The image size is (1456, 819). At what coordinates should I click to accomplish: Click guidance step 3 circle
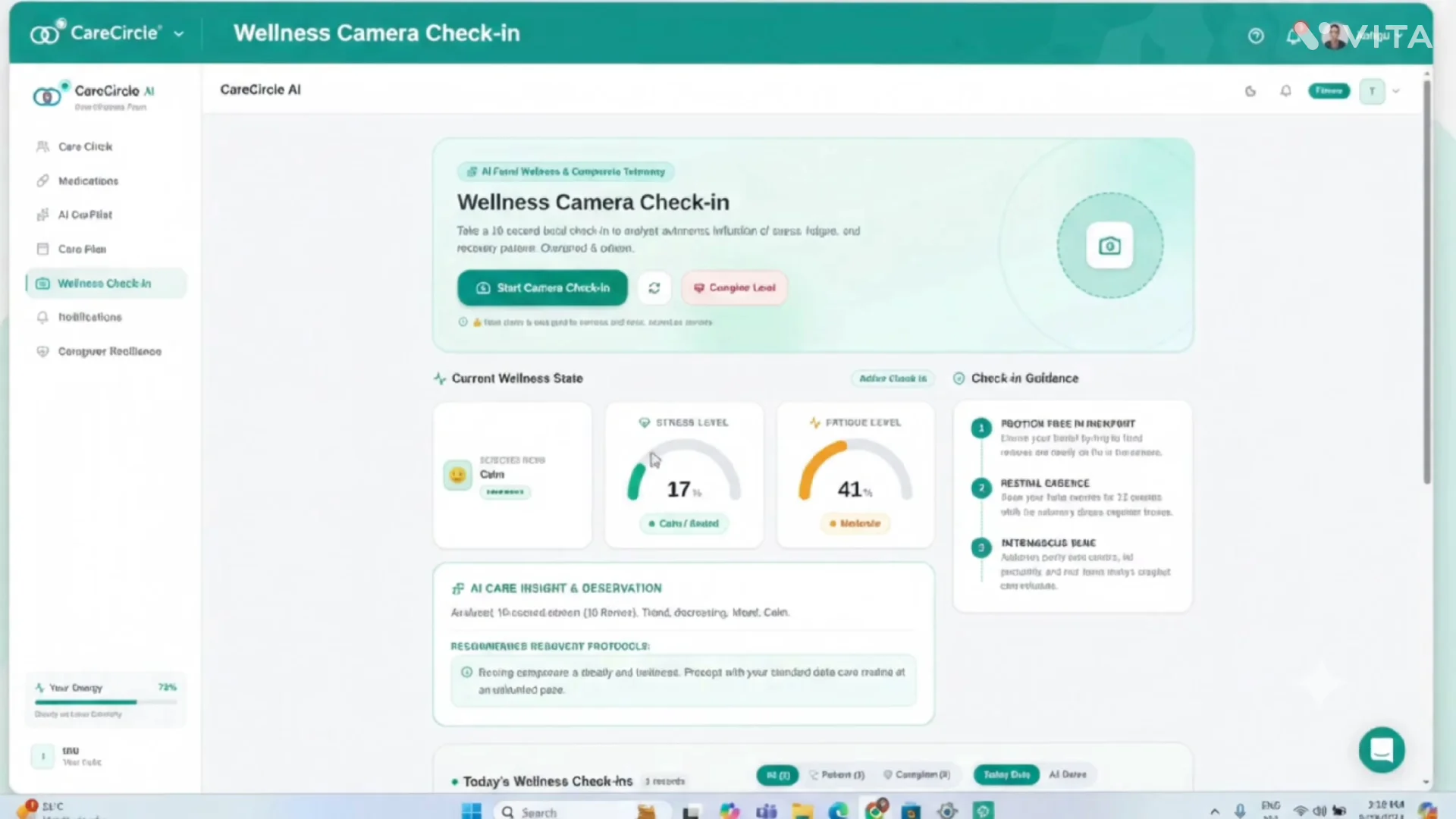click(981, 547)
